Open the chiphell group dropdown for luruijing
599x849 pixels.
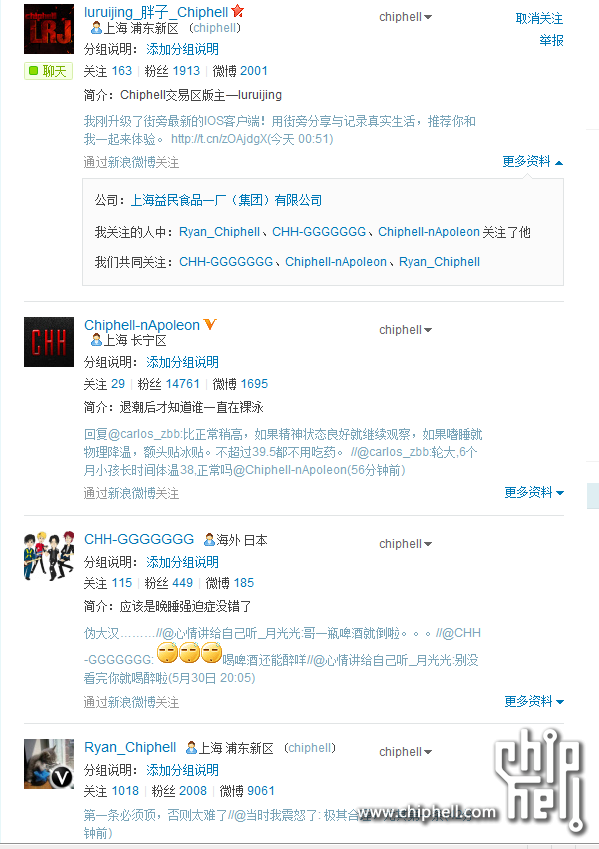(405, 17)
